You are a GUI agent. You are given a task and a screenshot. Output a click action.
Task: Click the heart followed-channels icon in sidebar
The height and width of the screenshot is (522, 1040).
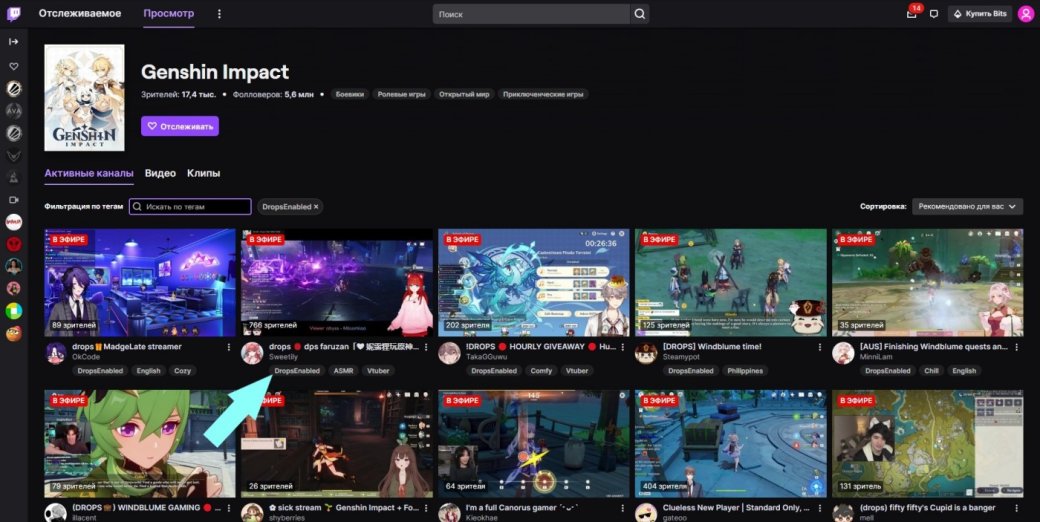13,66
